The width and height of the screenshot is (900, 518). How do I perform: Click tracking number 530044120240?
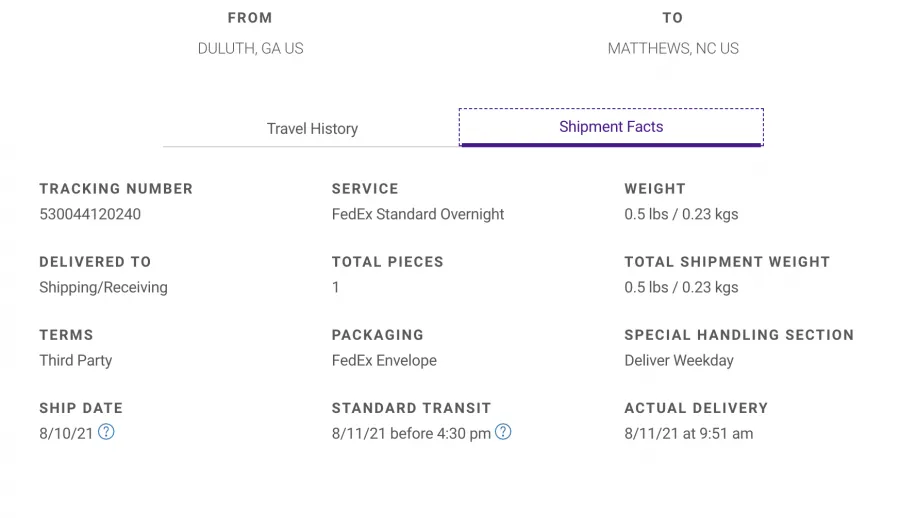90,214
